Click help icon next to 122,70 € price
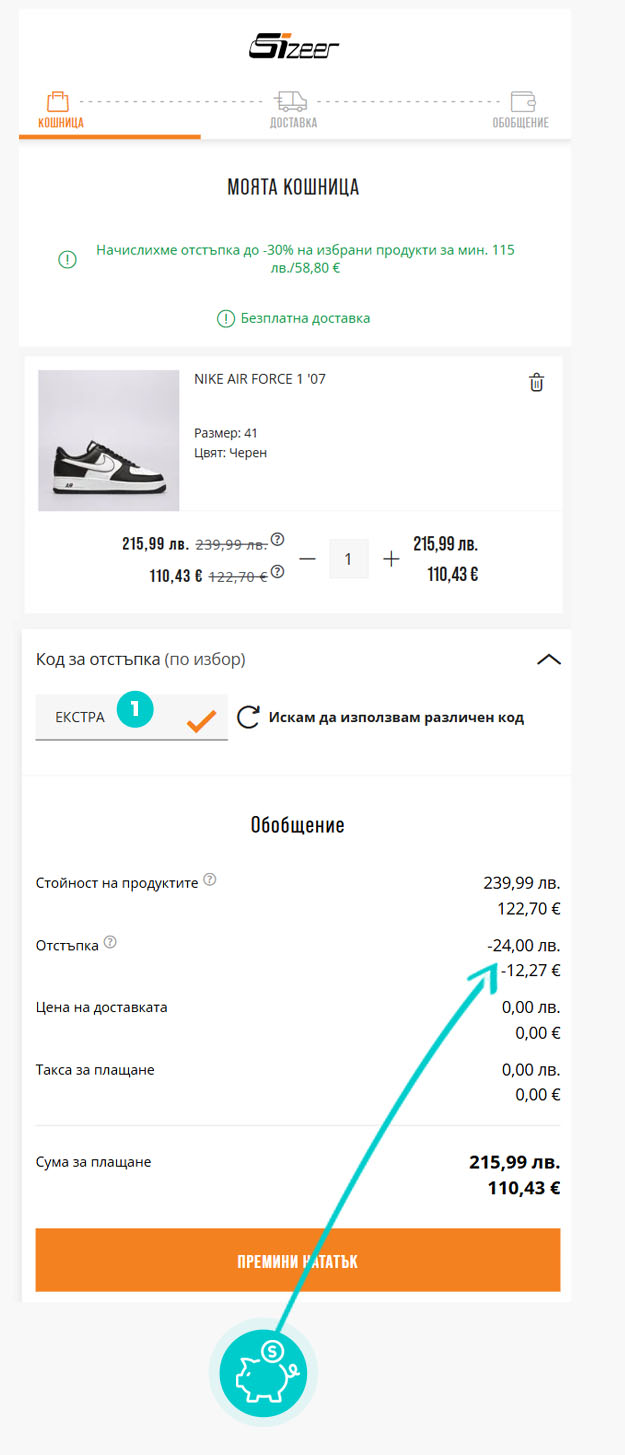 tap(278, 572)
